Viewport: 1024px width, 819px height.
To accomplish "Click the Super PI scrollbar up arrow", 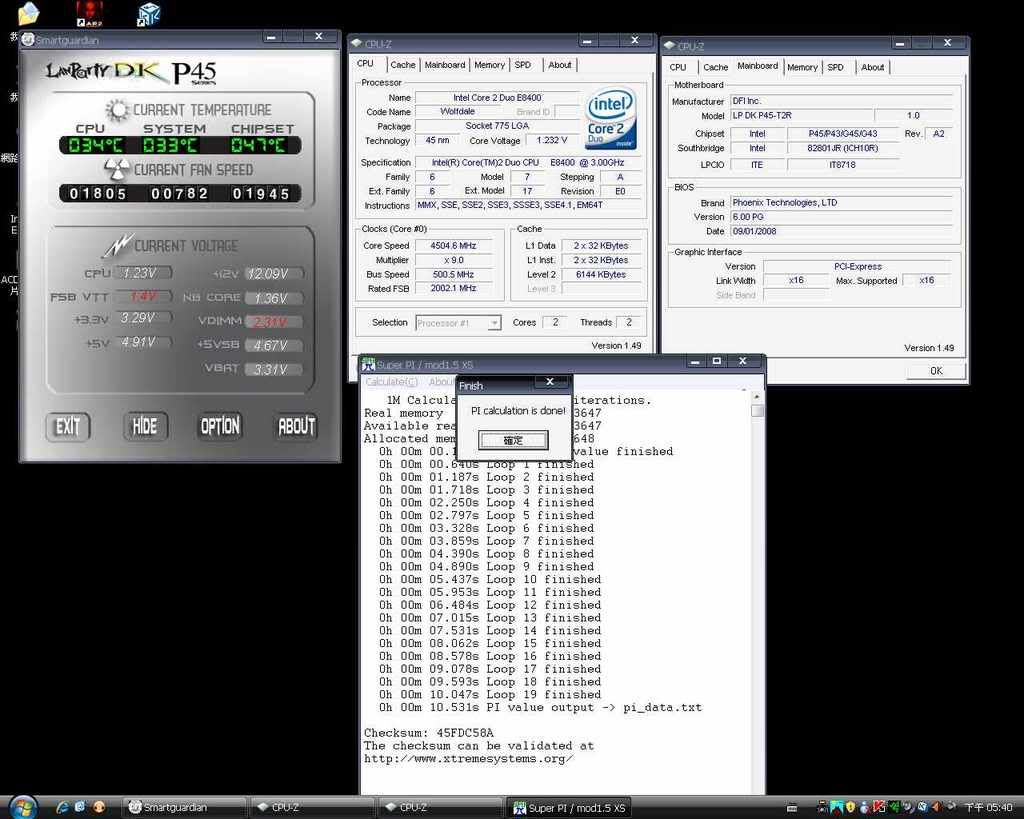I will point(757,396).
